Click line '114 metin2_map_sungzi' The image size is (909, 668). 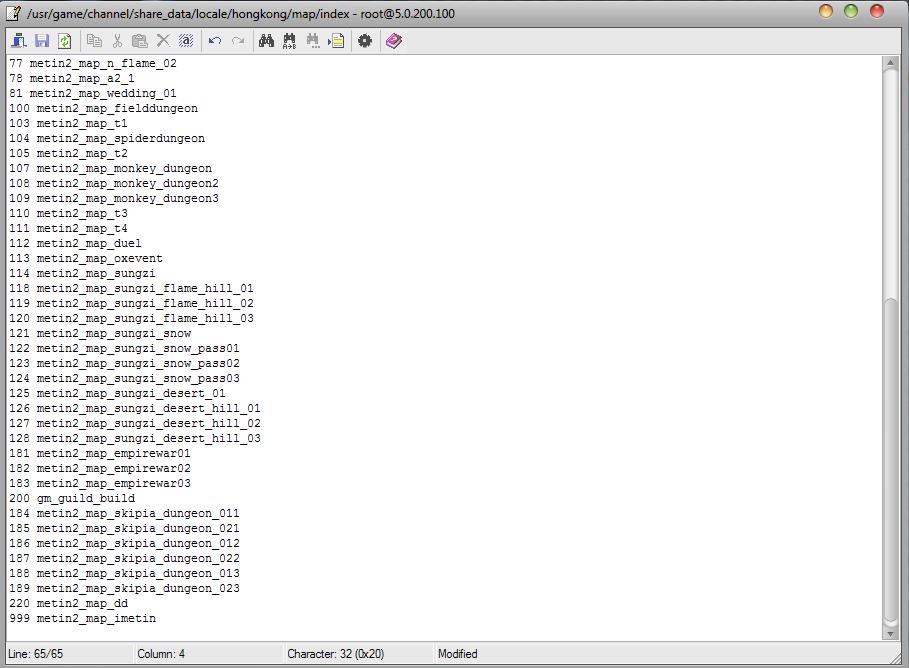click(82, 274)
